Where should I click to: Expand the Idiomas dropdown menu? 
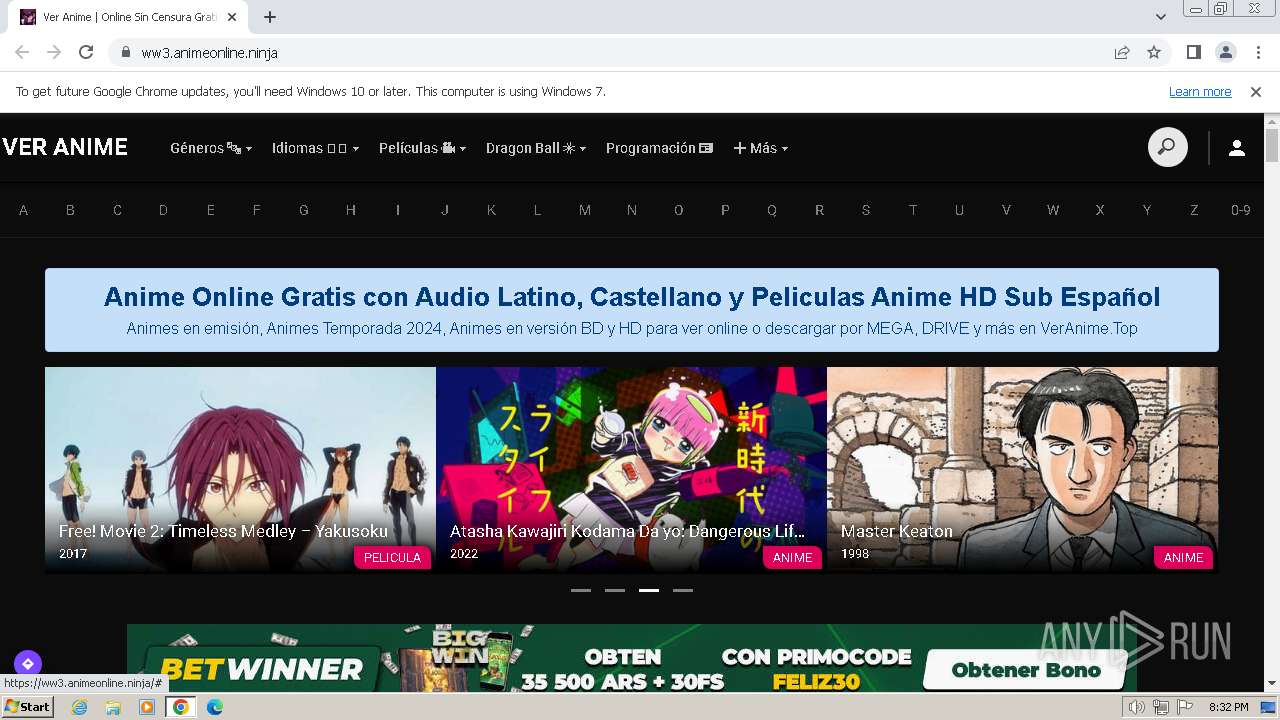[x=315, y=148]
